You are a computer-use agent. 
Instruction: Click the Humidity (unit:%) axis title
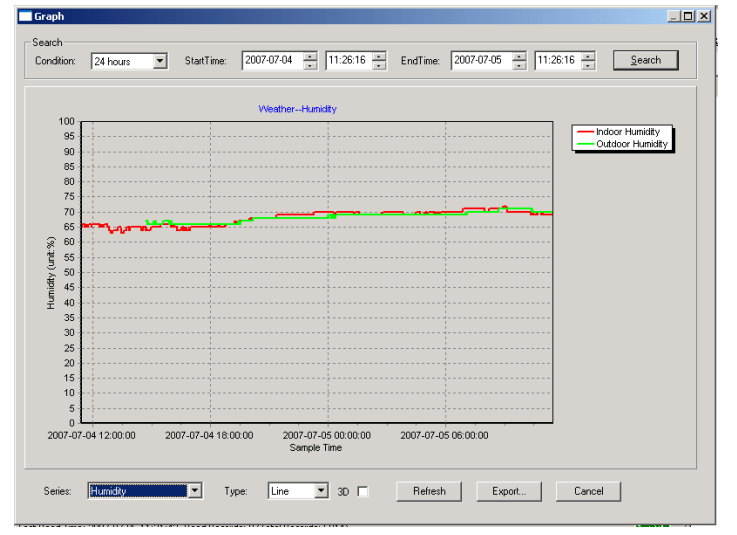(51, 273)
